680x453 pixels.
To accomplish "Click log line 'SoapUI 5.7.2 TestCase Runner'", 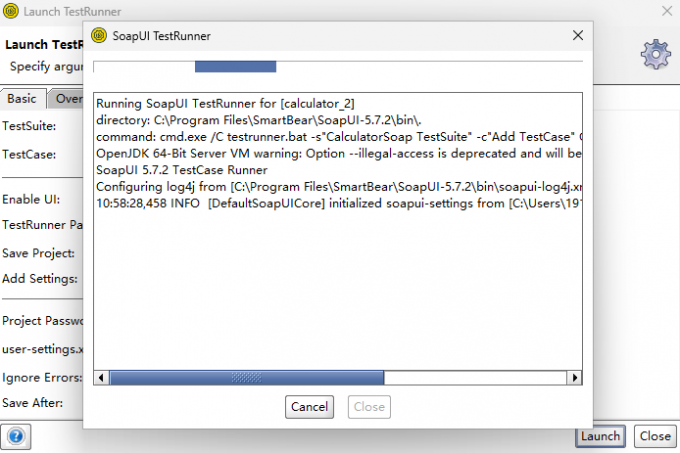I will tap(182, 170).
